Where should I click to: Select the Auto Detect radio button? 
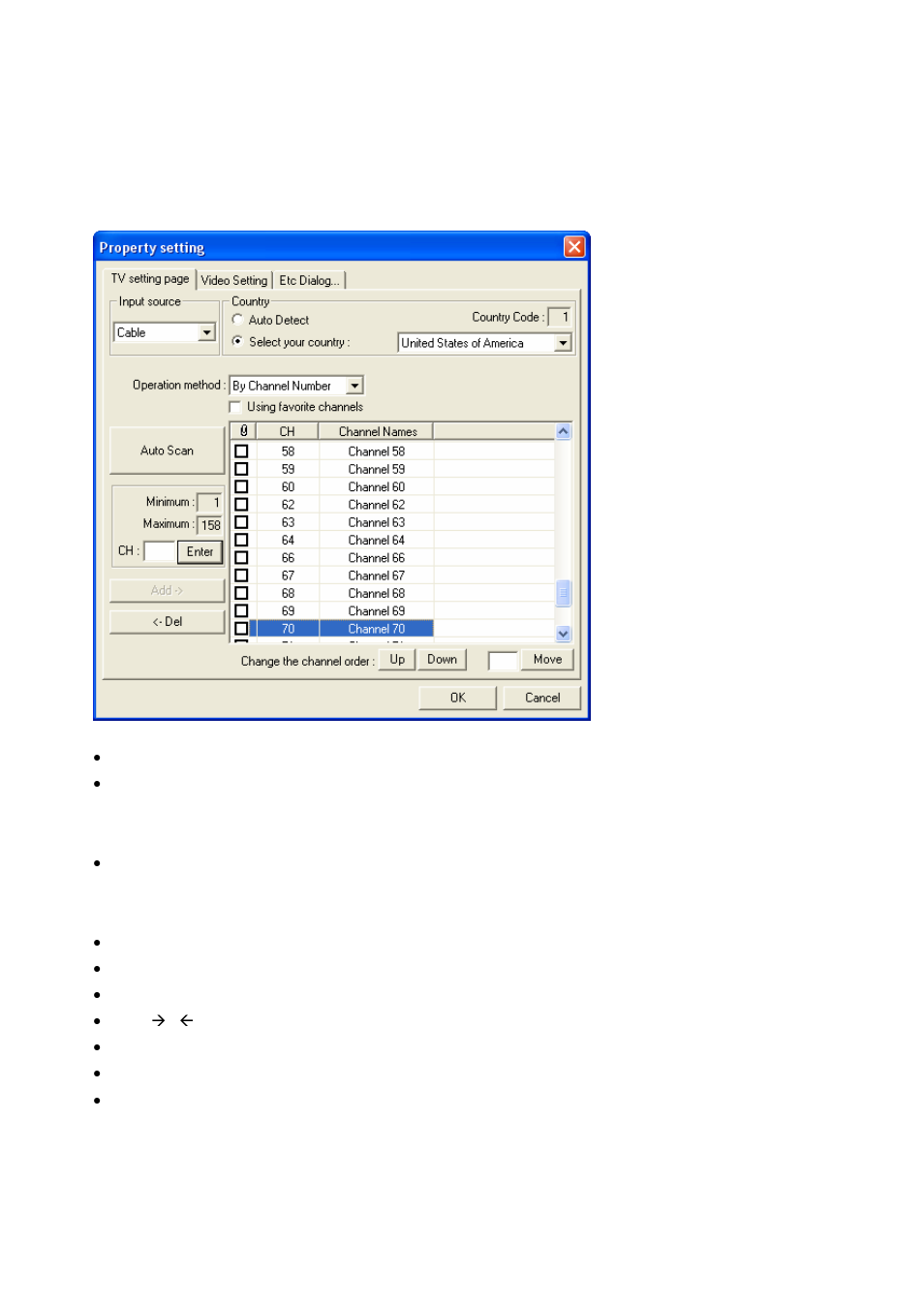click(x=237, y=320)
